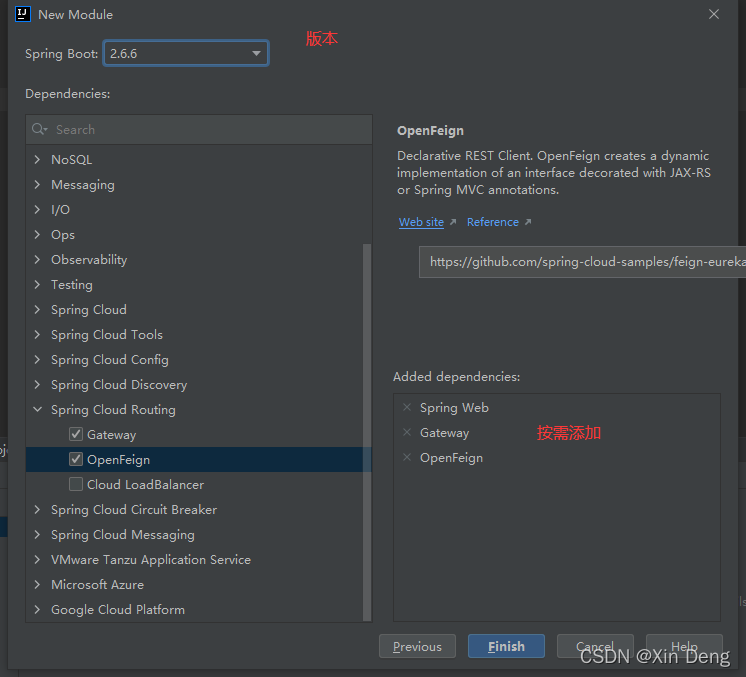Select the Observability row label
746x677 pixels.
tap(89, 259)
